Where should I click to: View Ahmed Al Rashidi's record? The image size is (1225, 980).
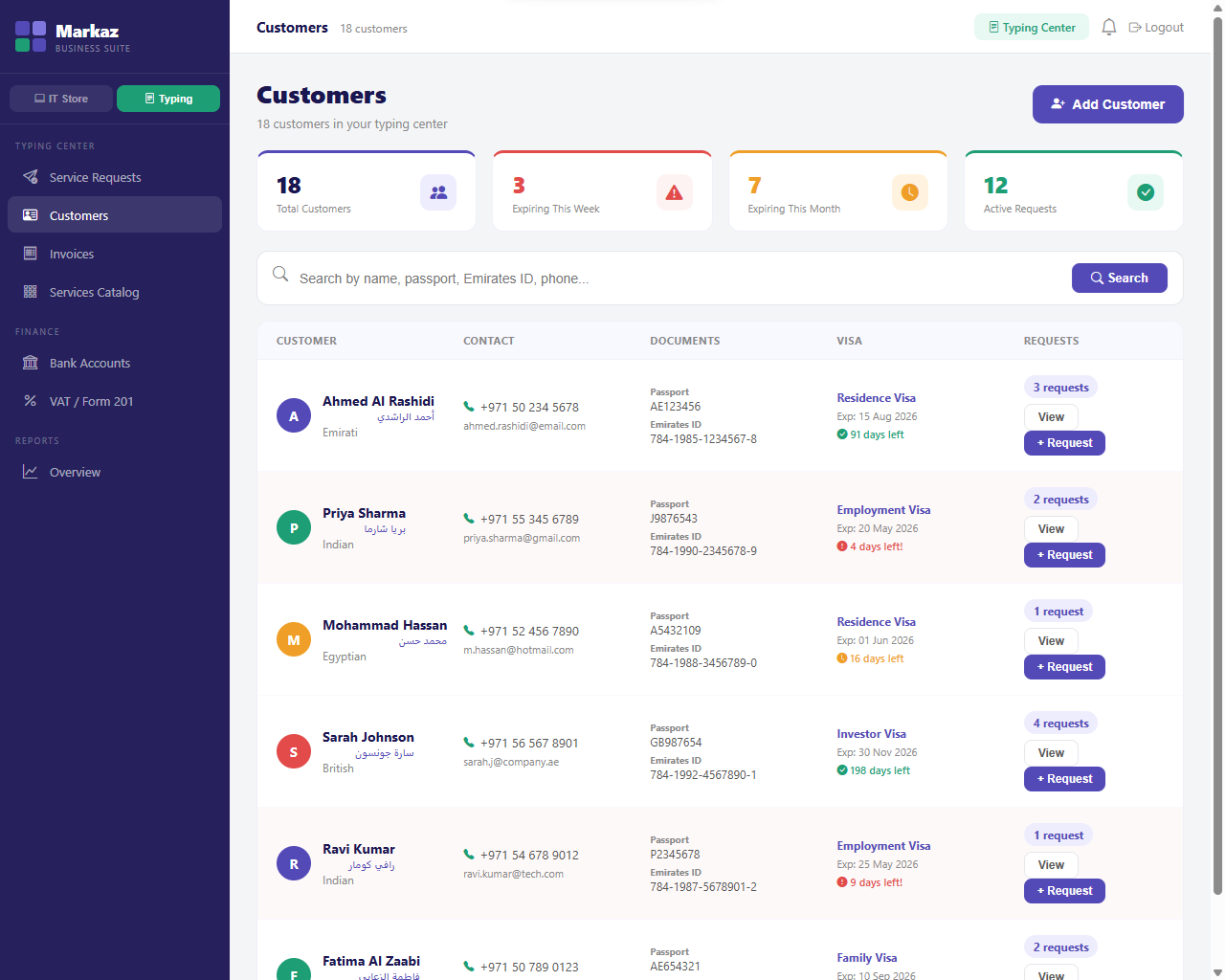(1051, 417)
